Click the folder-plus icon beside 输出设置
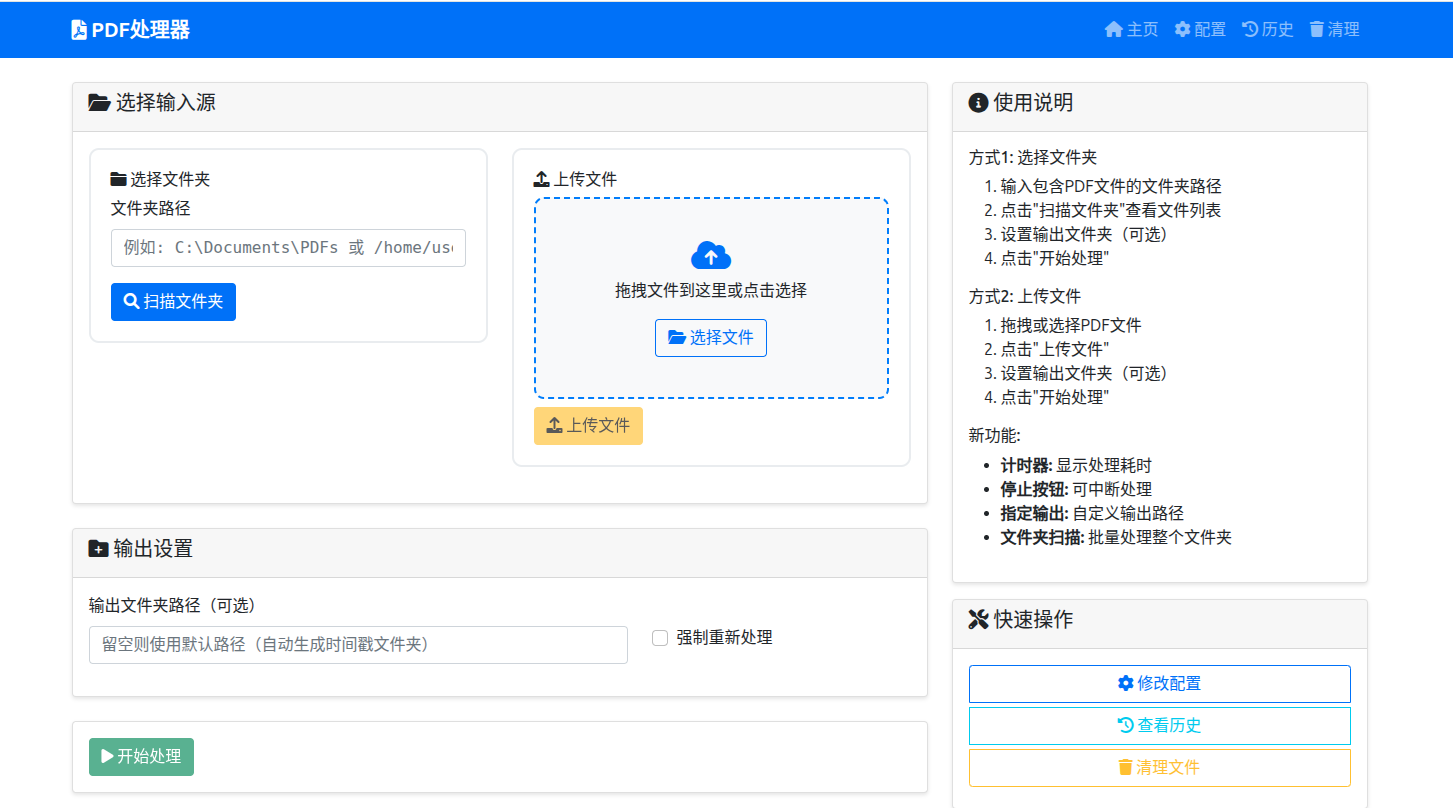The width and height of the screenshot is (1453, 808). click(x=98, y=549)
